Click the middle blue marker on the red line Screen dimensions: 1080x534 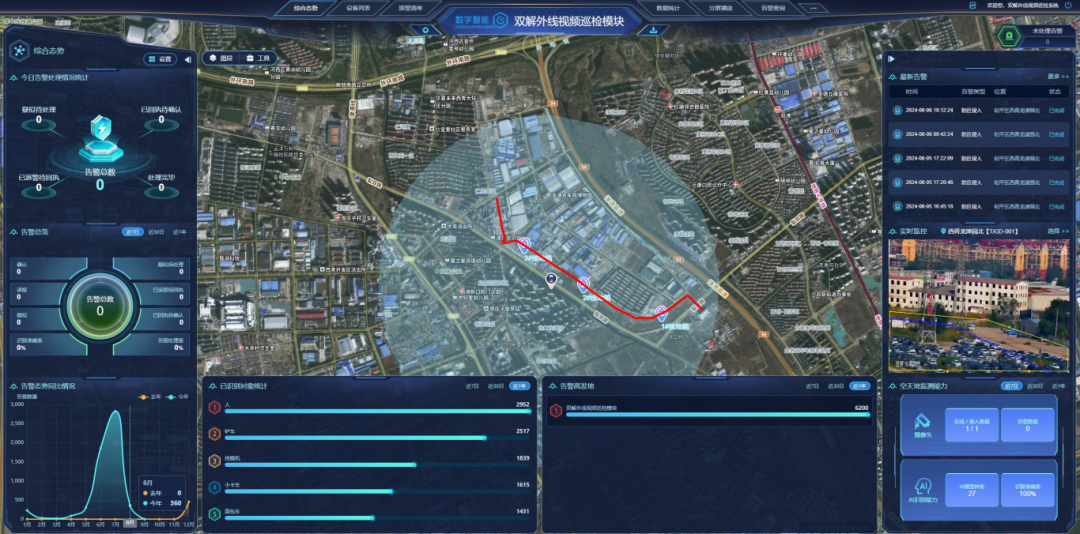584,284
